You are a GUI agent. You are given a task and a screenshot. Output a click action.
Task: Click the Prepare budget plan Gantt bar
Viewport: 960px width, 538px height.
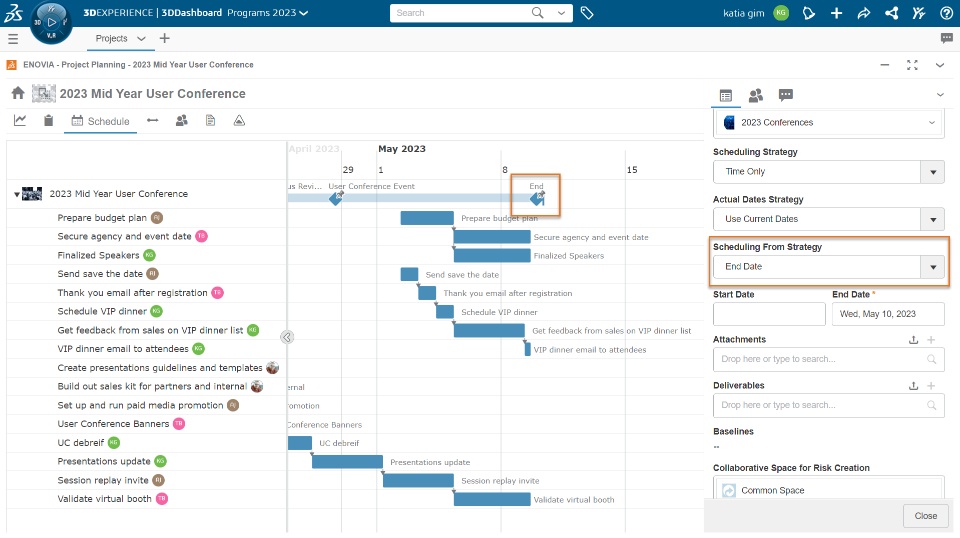(427, 218)
